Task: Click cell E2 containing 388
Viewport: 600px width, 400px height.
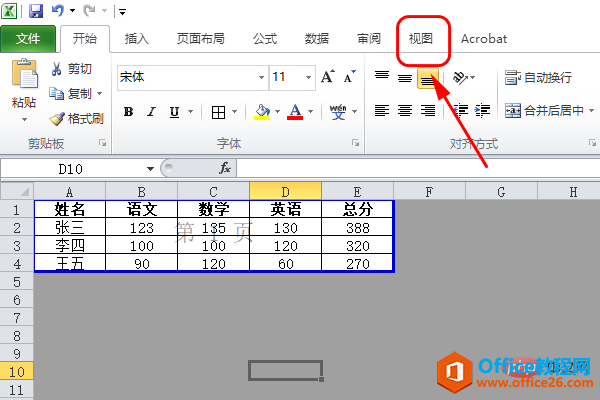Action: click(x=357, y=227)
